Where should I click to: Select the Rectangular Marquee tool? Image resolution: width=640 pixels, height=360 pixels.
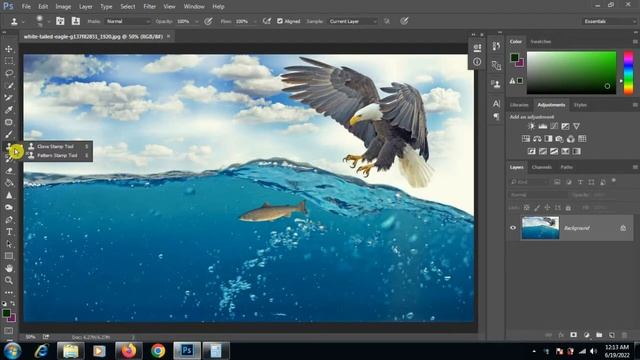point(9,61)
